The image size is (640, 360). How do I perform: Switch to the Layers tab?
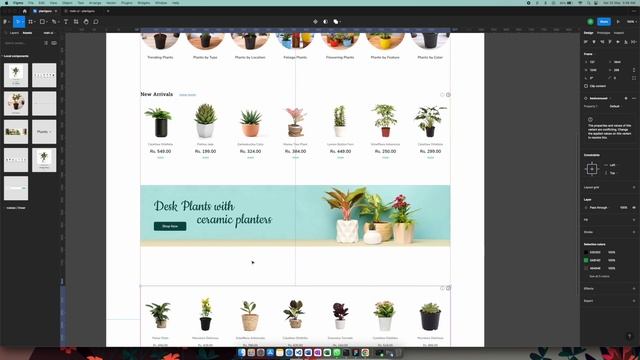tap(14, 33)
